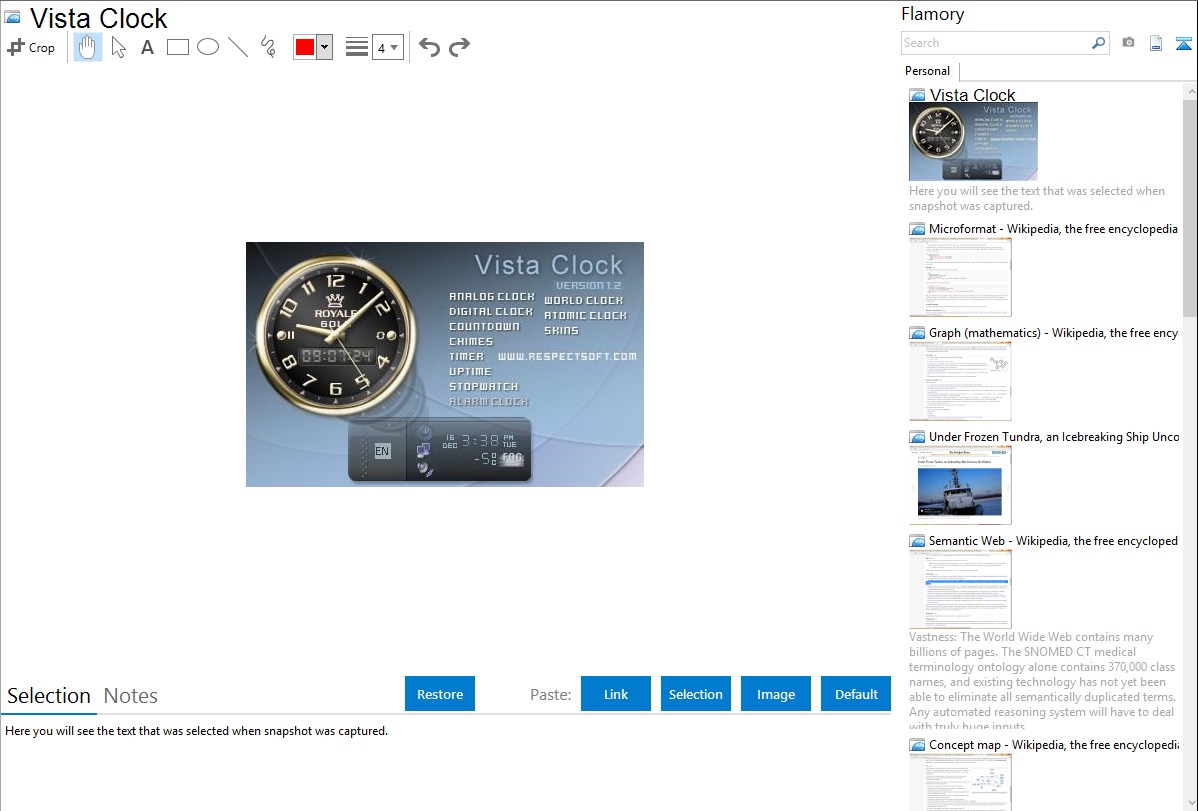Screen dimensions: 1198x811
Task: Click the Vista Clock image on canvas
Action: (x=445, y=365)
